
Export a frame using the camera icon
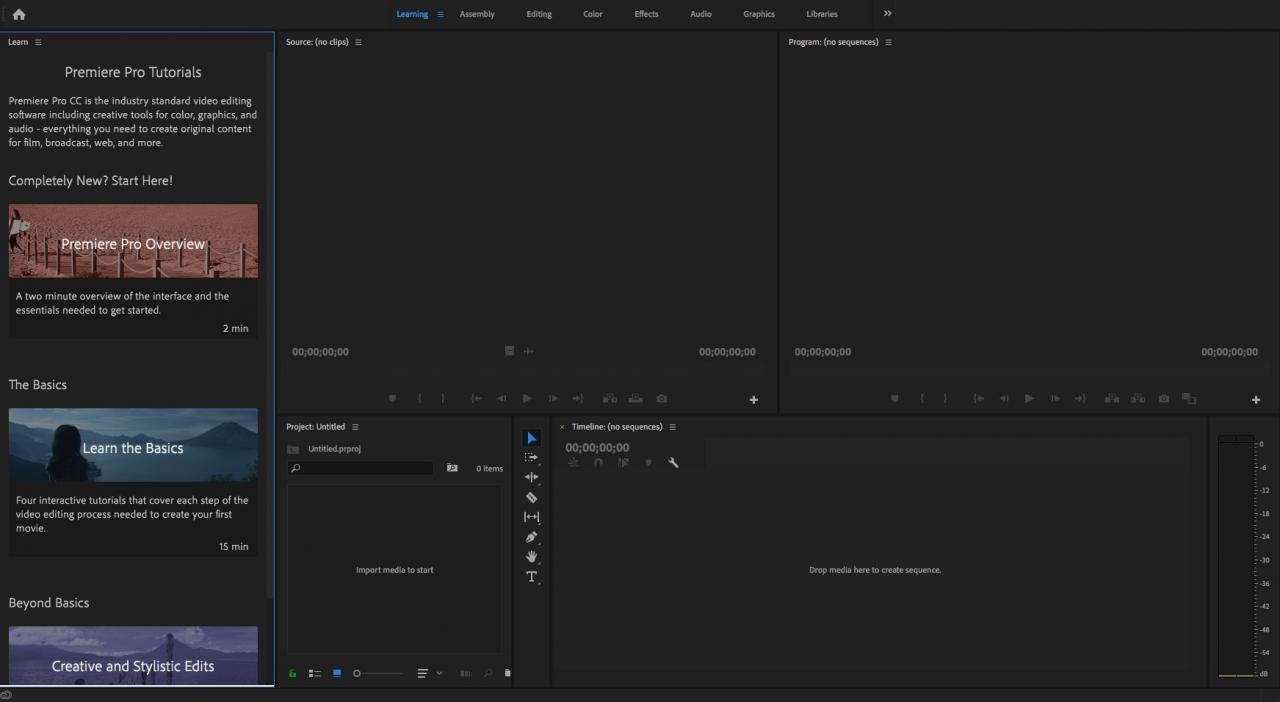click(1163, 398)
